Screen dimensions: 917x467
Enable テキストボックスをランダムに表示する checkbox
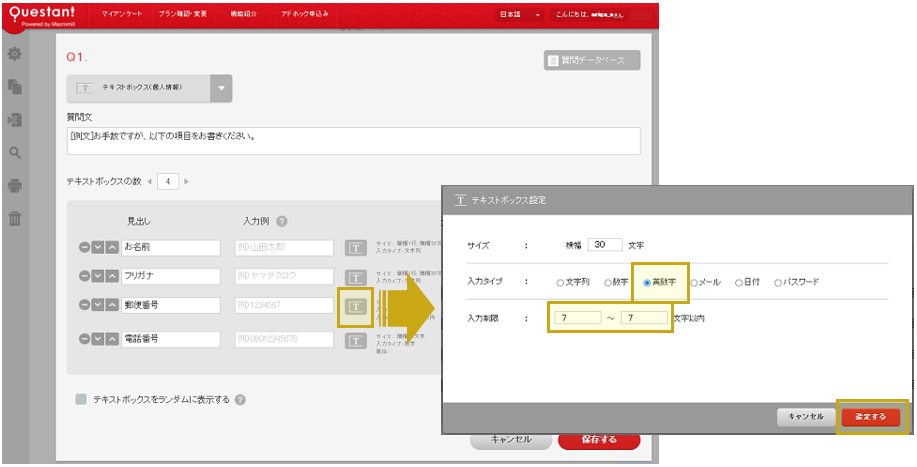coord(81,400)
